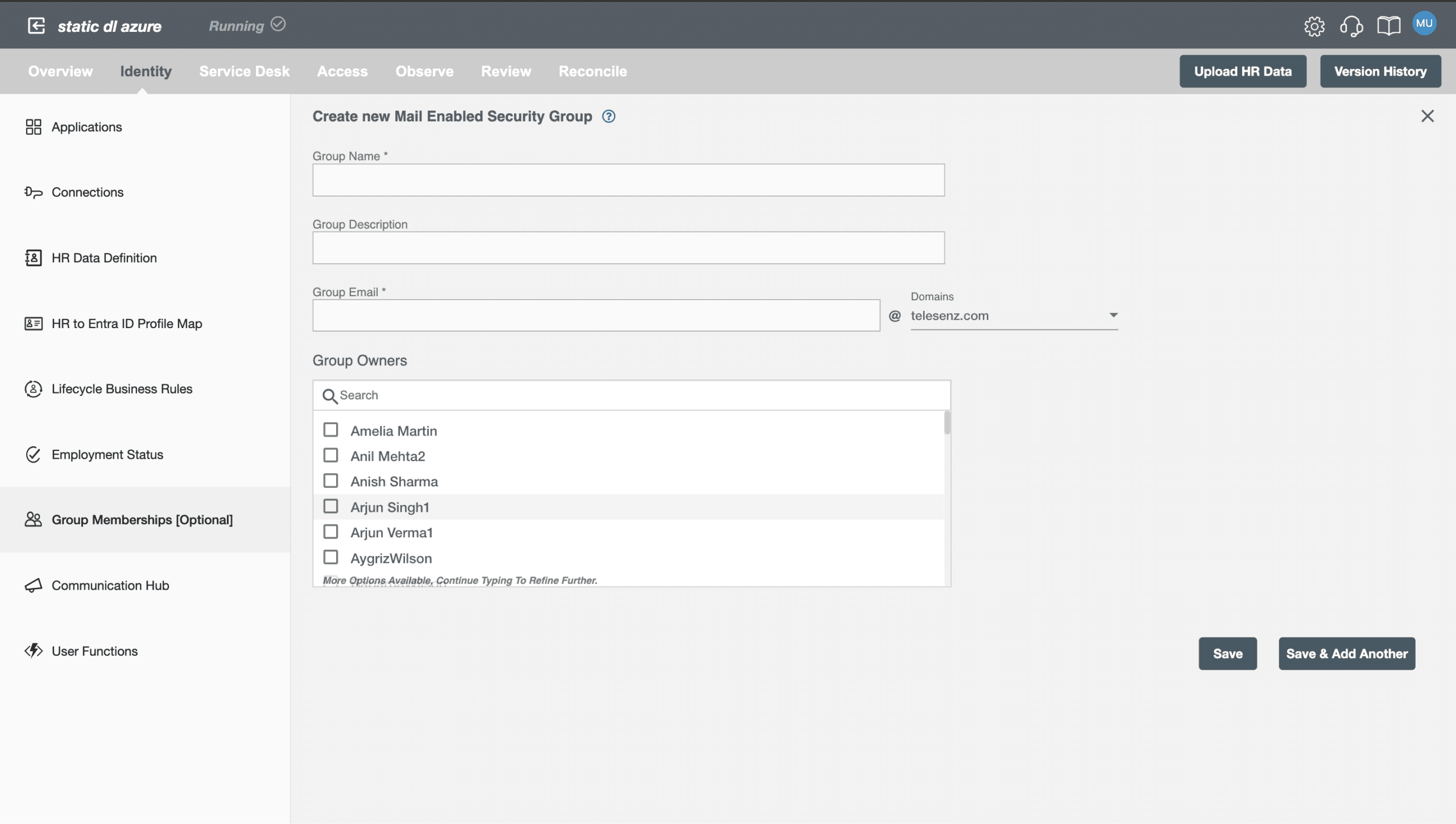1456x824 pixels.
Task: Click the back/exit arrow icon
Action: coord(36,26)
